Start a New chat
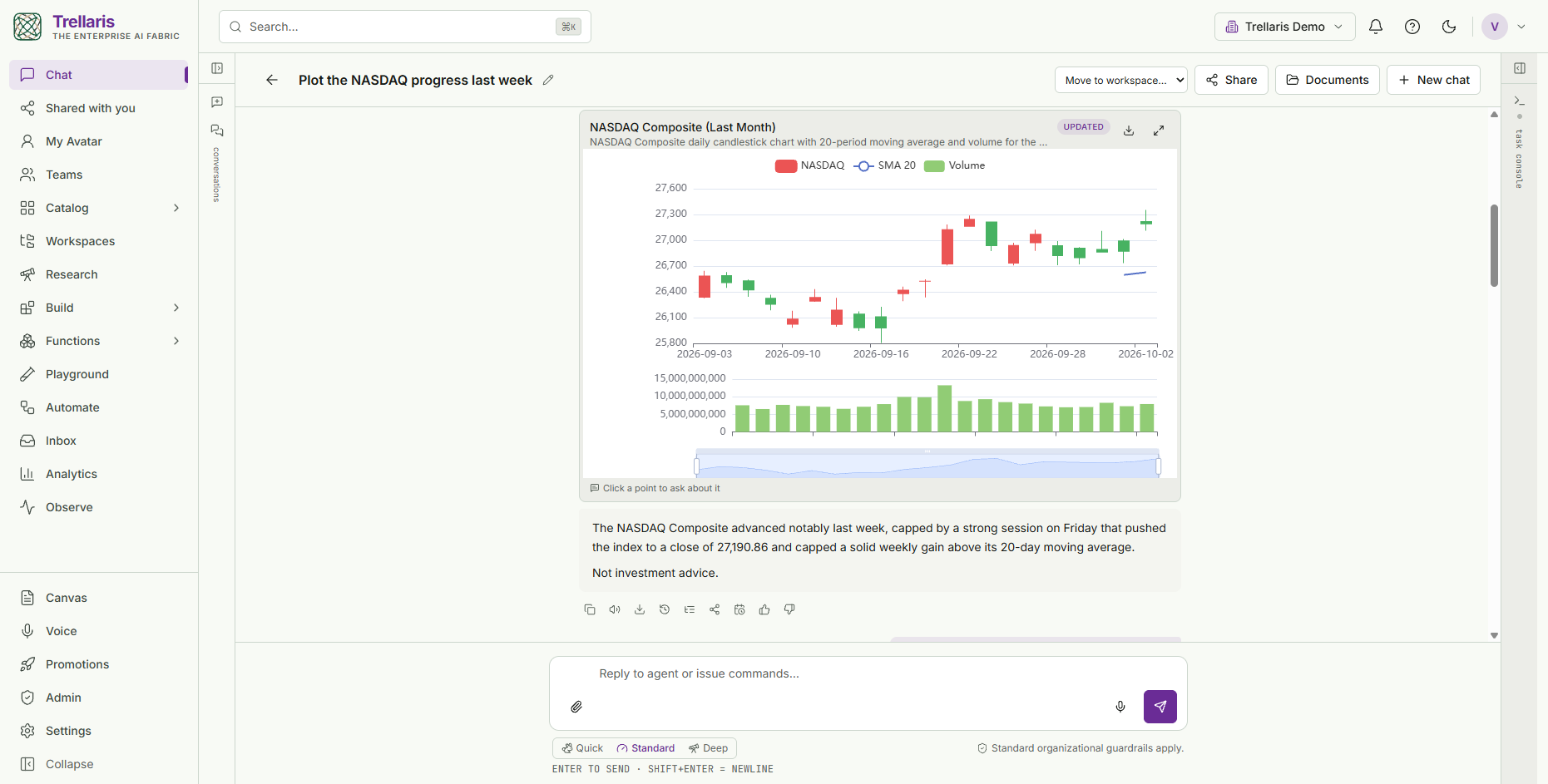The image size is (1548, 784). [x=1433, y=80]
